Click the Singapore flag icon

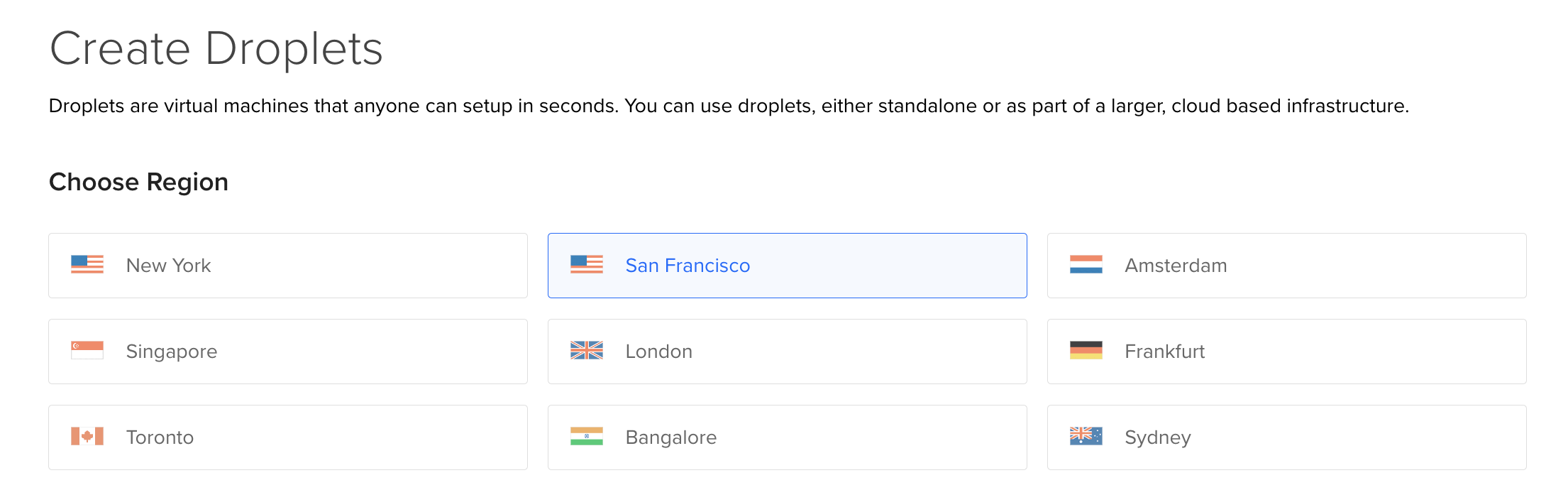(87, 351)
